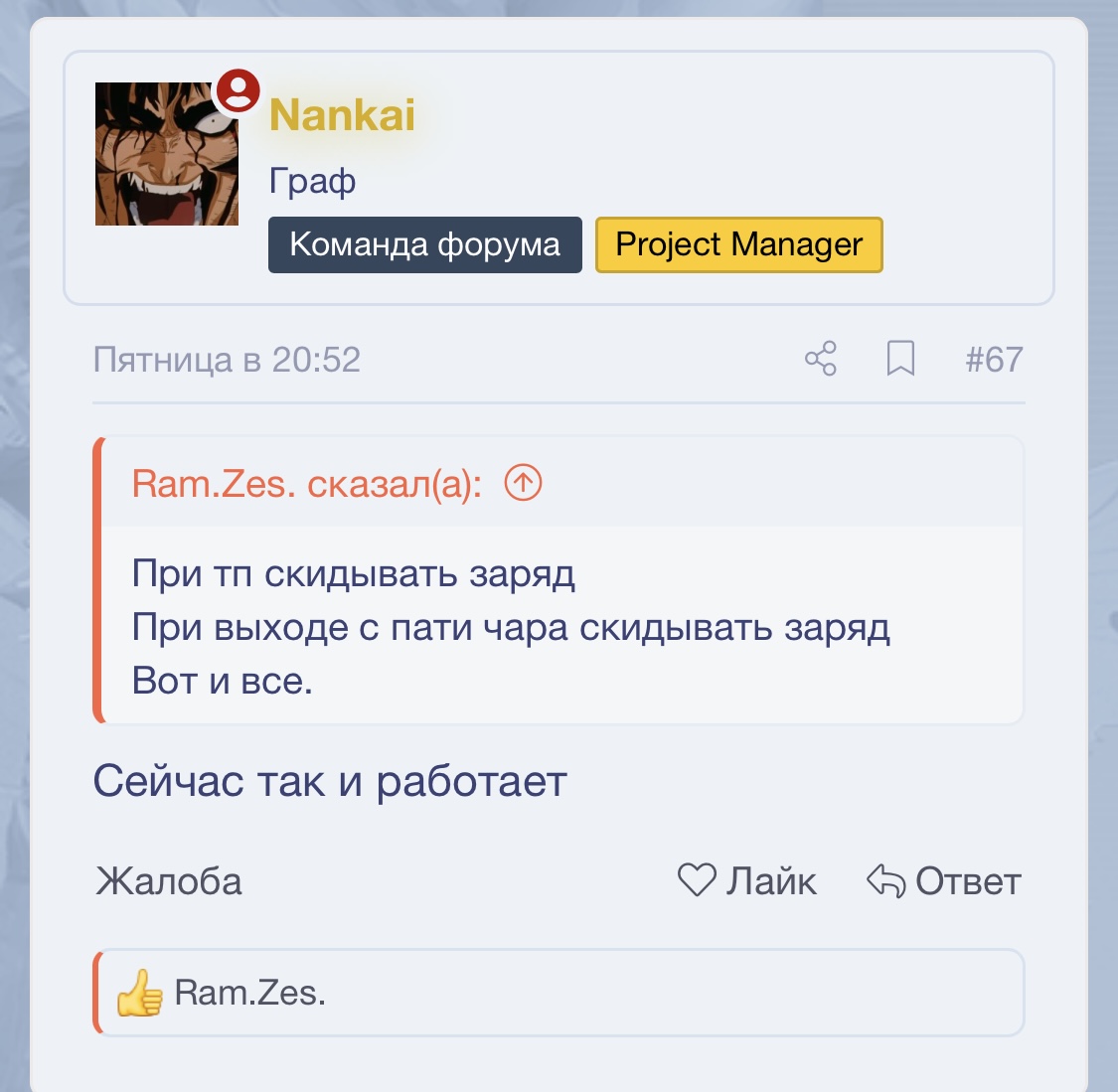Open the Nankai username profile link
The image size is (1118, 1092).
coord(342,114)
